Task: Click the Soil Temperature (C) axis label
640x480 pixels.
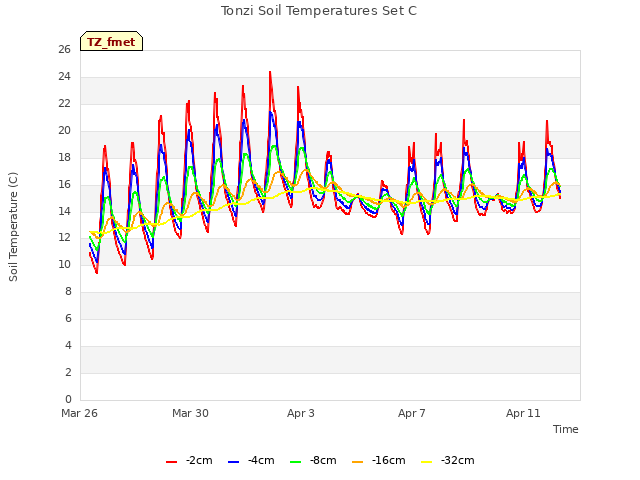Action: pos(13,227)
